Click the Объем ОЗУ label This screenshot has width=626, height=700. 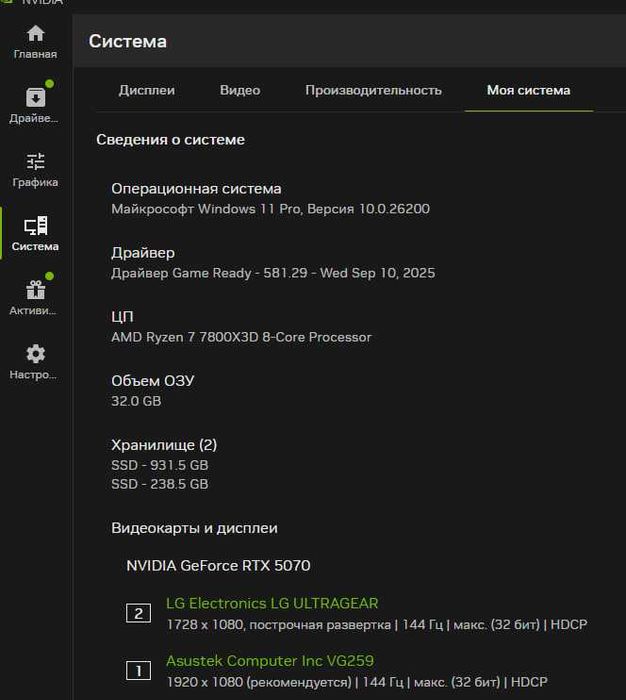[153, 381]
